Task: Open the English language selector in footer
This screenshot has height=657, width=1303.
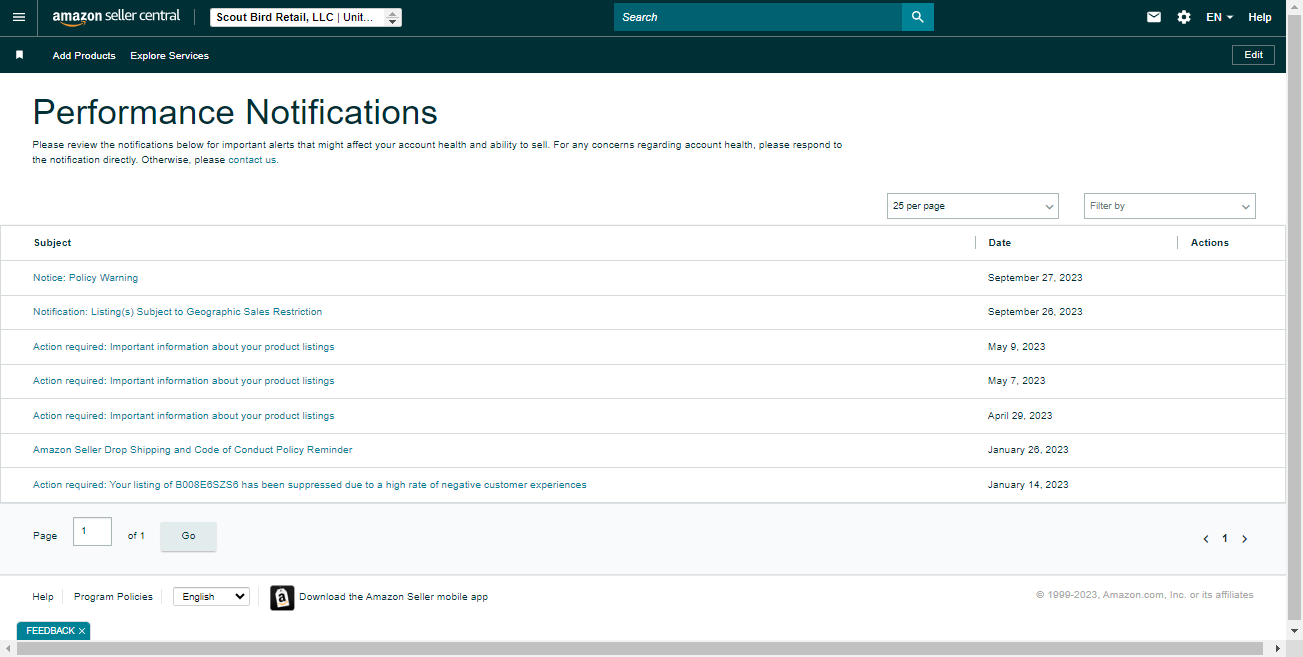Action: (211, 597)
